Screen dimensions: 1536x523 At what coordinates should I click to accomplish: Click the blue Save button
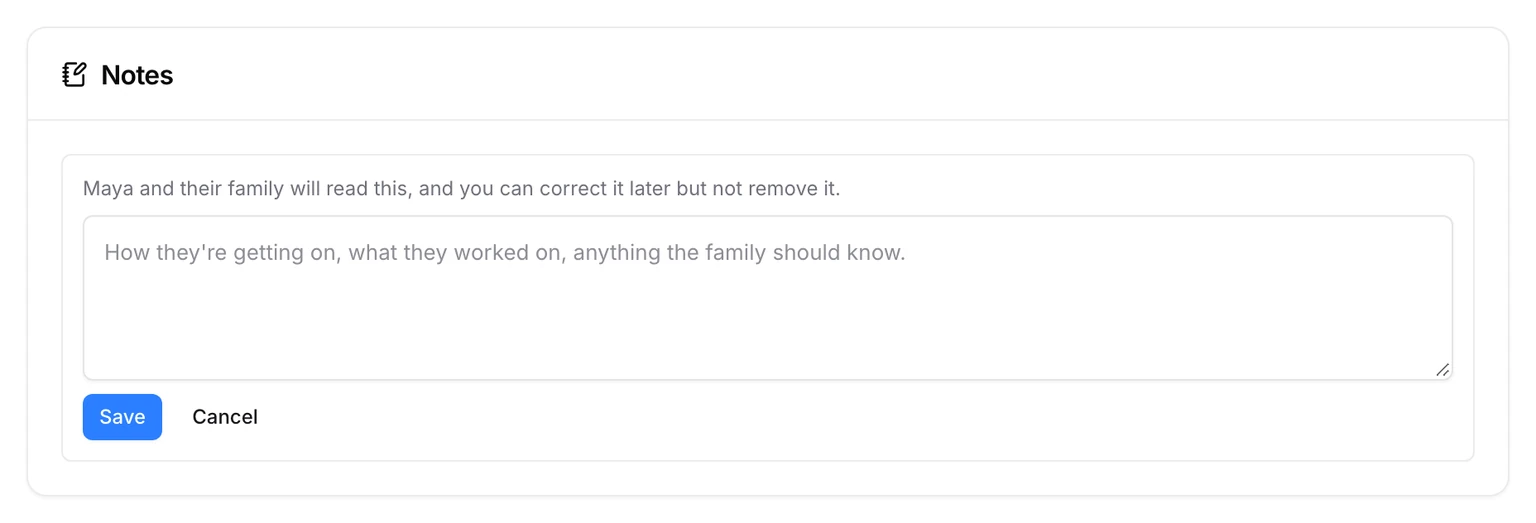point(122,417)
